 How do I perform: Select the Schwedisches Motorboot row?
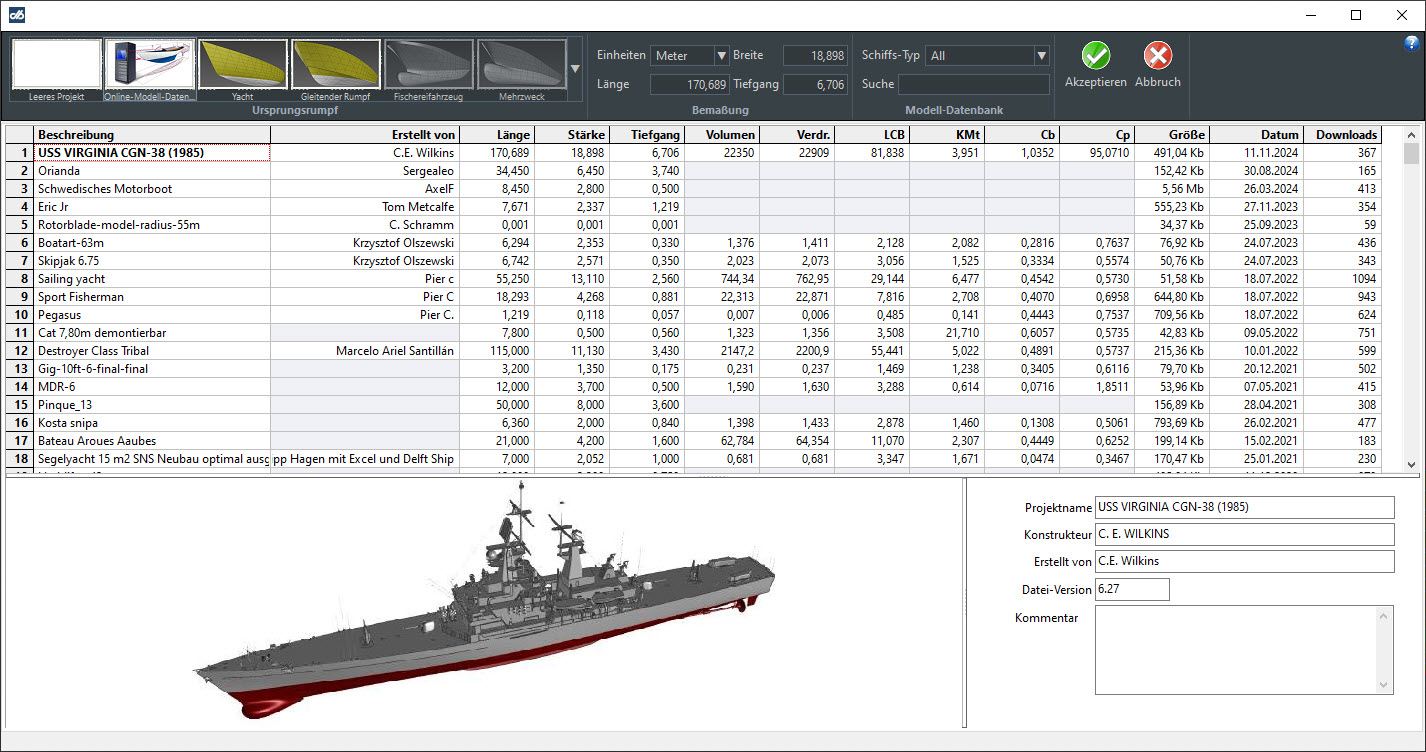693,189
